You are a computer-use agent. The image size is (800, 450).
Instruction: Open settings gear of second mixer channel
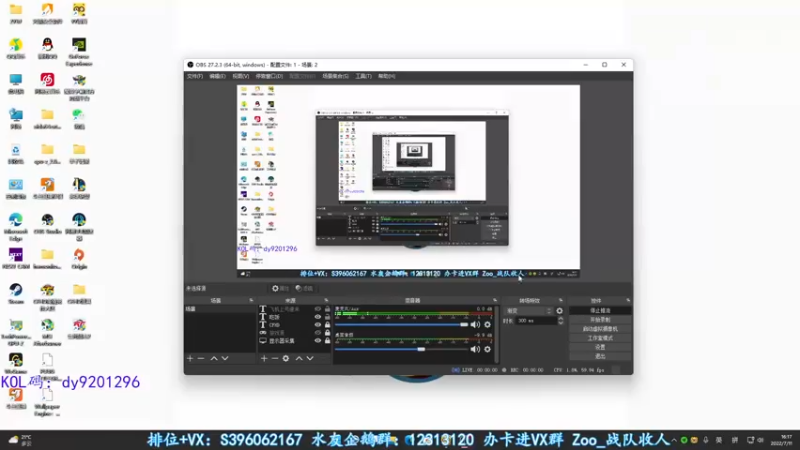pos(488,349)
